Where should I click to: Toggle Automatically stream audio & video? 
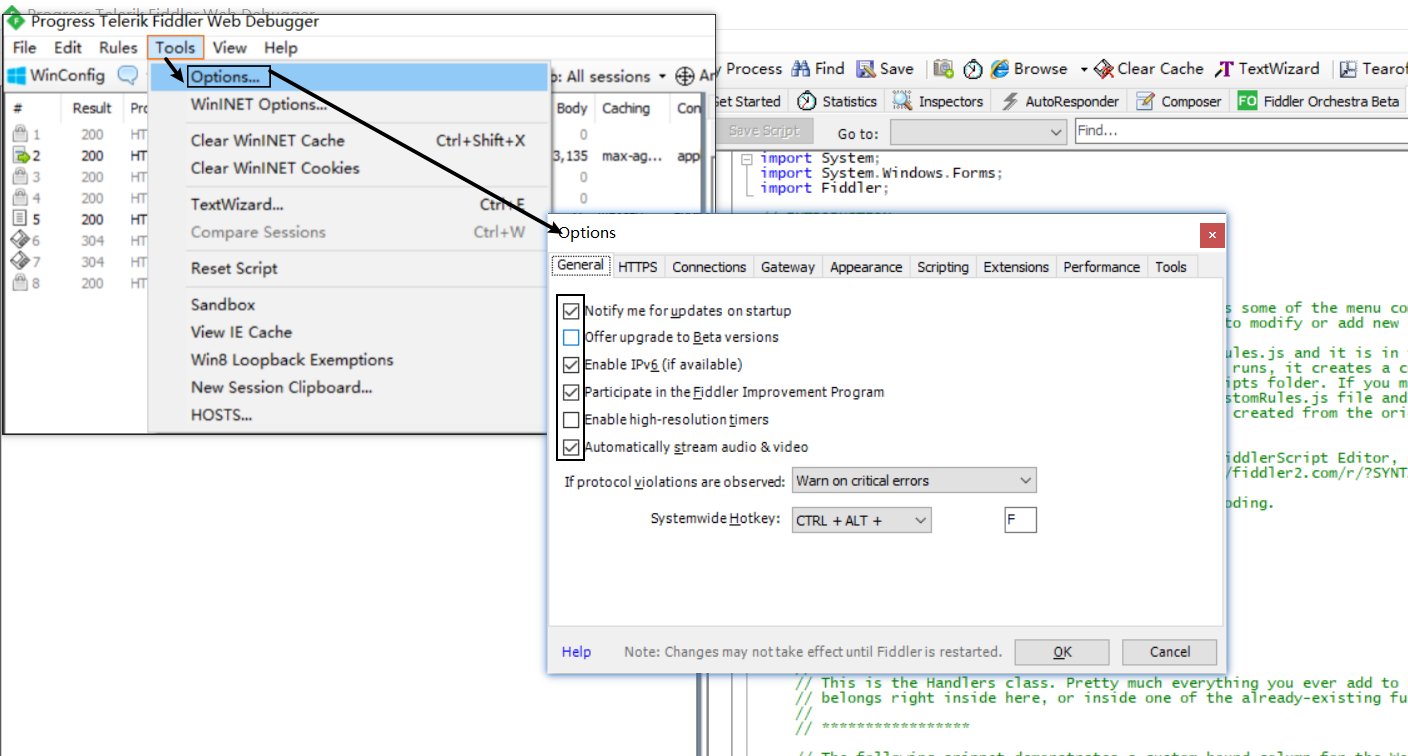(x=571, y=447)
